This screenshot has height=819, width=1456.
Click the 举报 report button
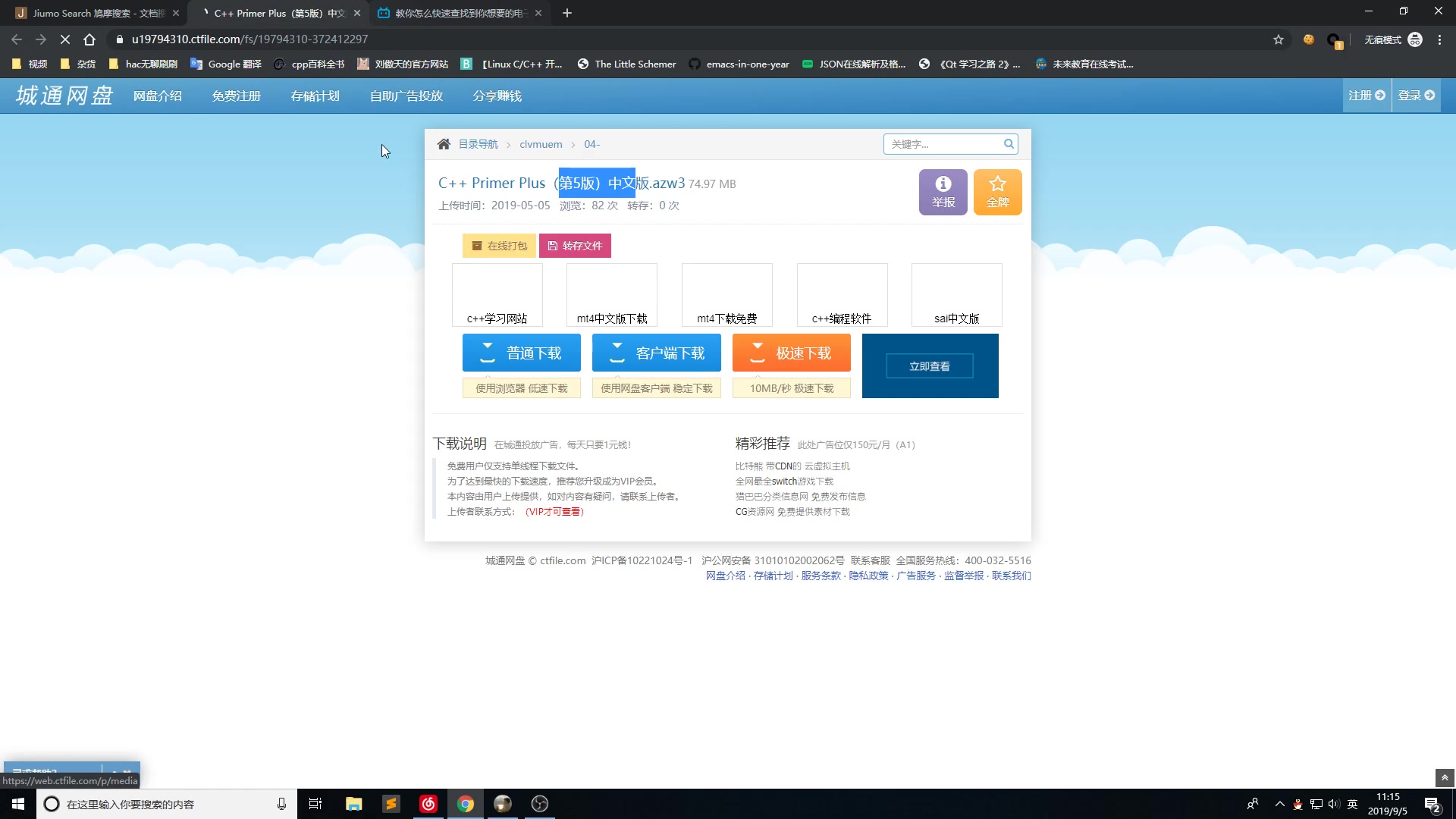tap(943, 192)
